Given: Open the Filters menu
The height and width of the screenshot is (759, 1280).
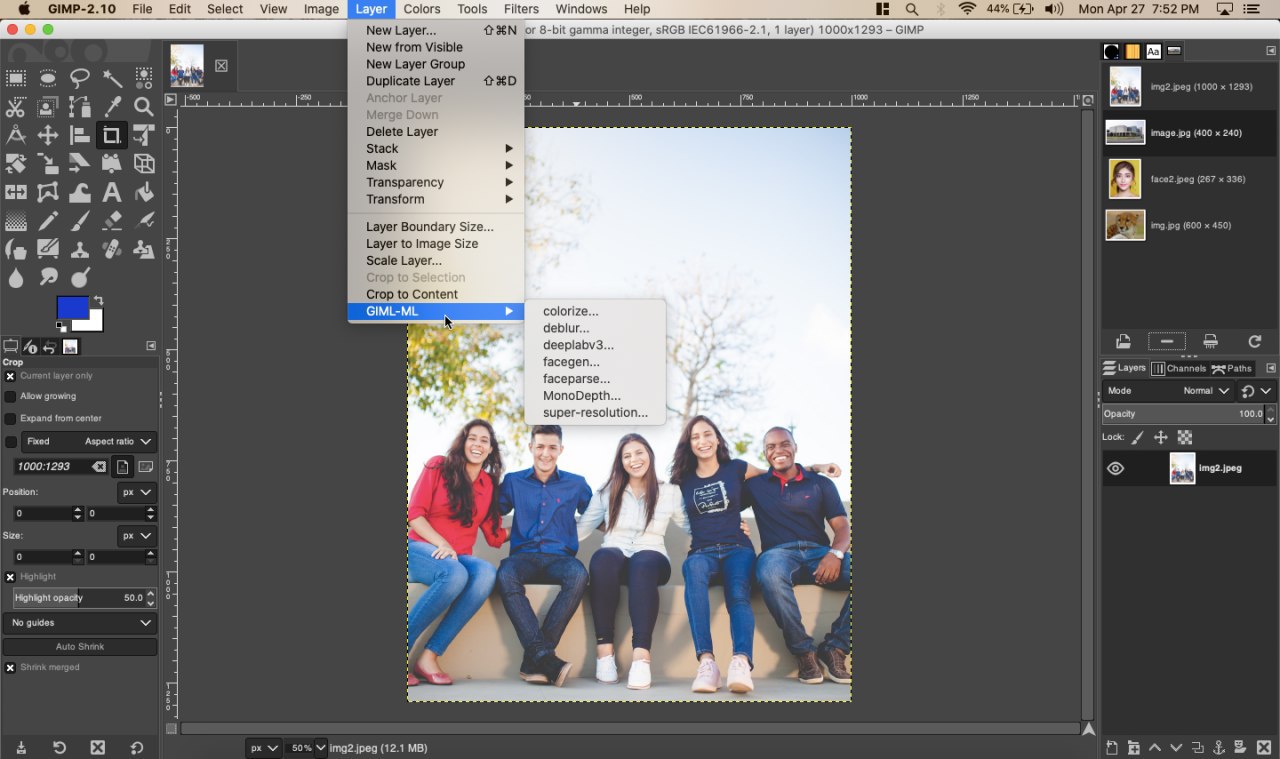Looking at the screenshot, I should click(x=521, y=9).
